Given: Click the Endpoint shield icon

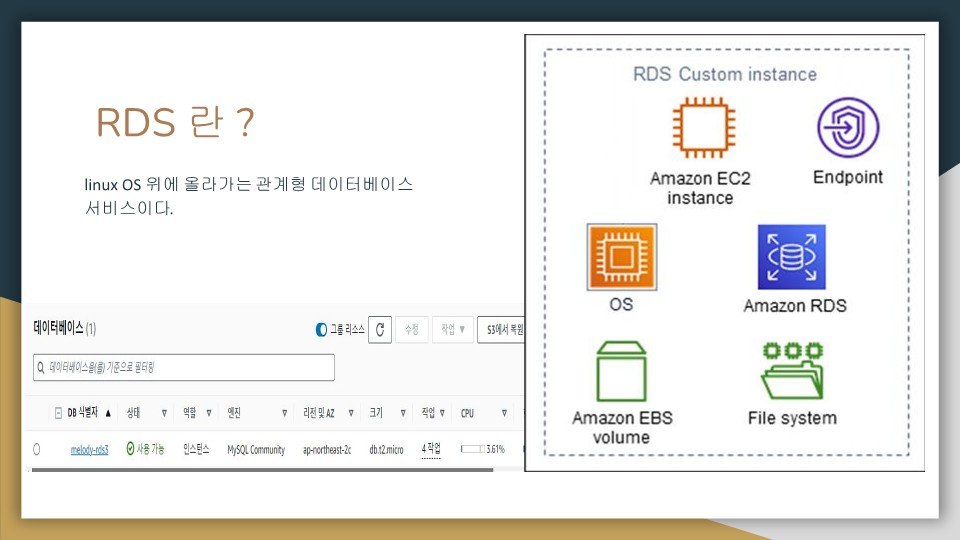Looking at the screenshot, I should (x=848, y=127).
